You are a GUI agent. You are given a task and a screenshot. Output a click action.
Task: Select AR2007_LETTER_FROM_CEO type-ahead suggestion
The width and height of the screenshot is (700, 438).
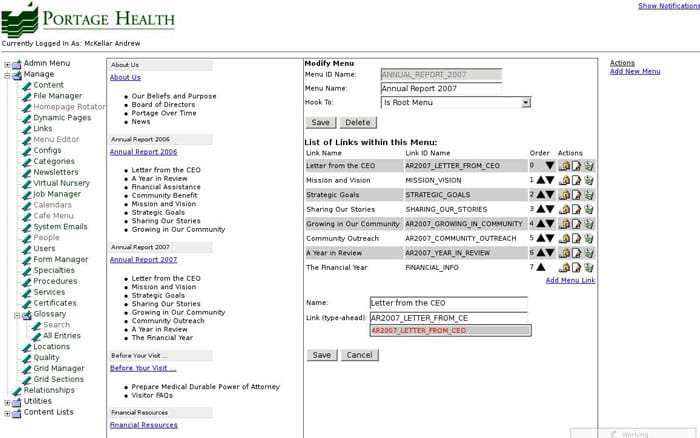click(x=450, y=330)
